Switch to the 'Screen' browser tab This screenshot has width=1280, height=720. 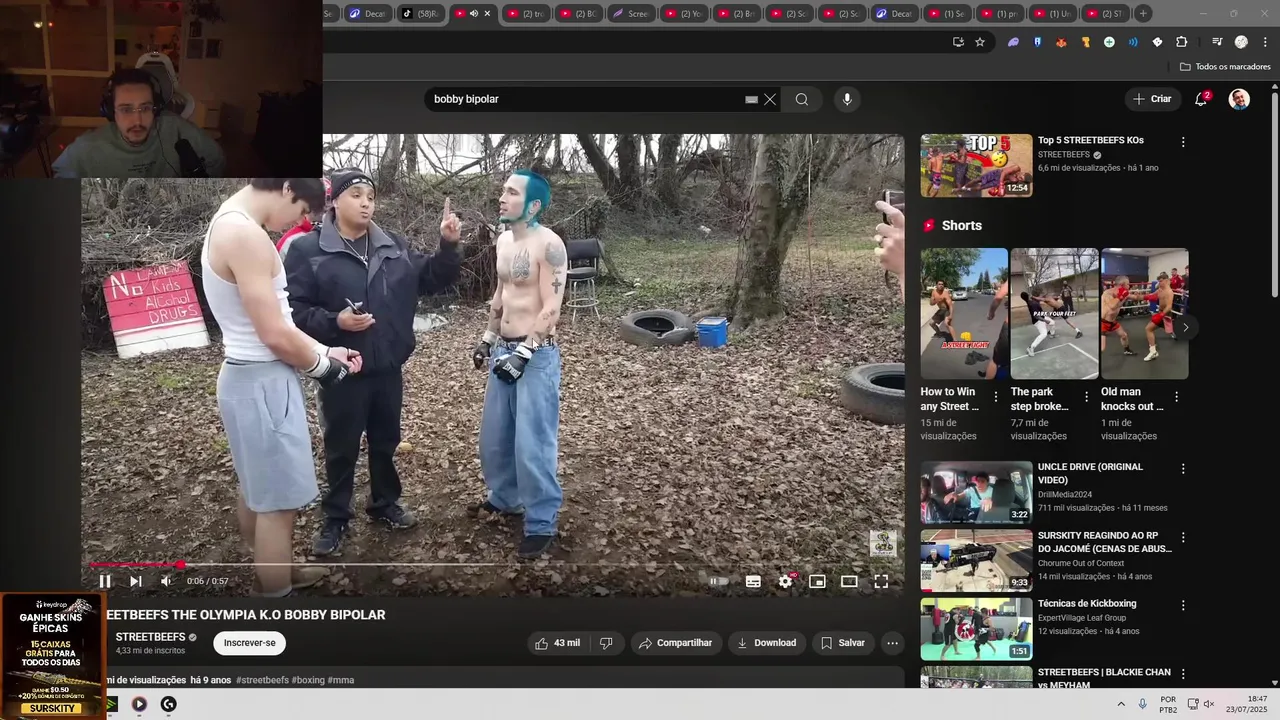click(x=631, y=13)
